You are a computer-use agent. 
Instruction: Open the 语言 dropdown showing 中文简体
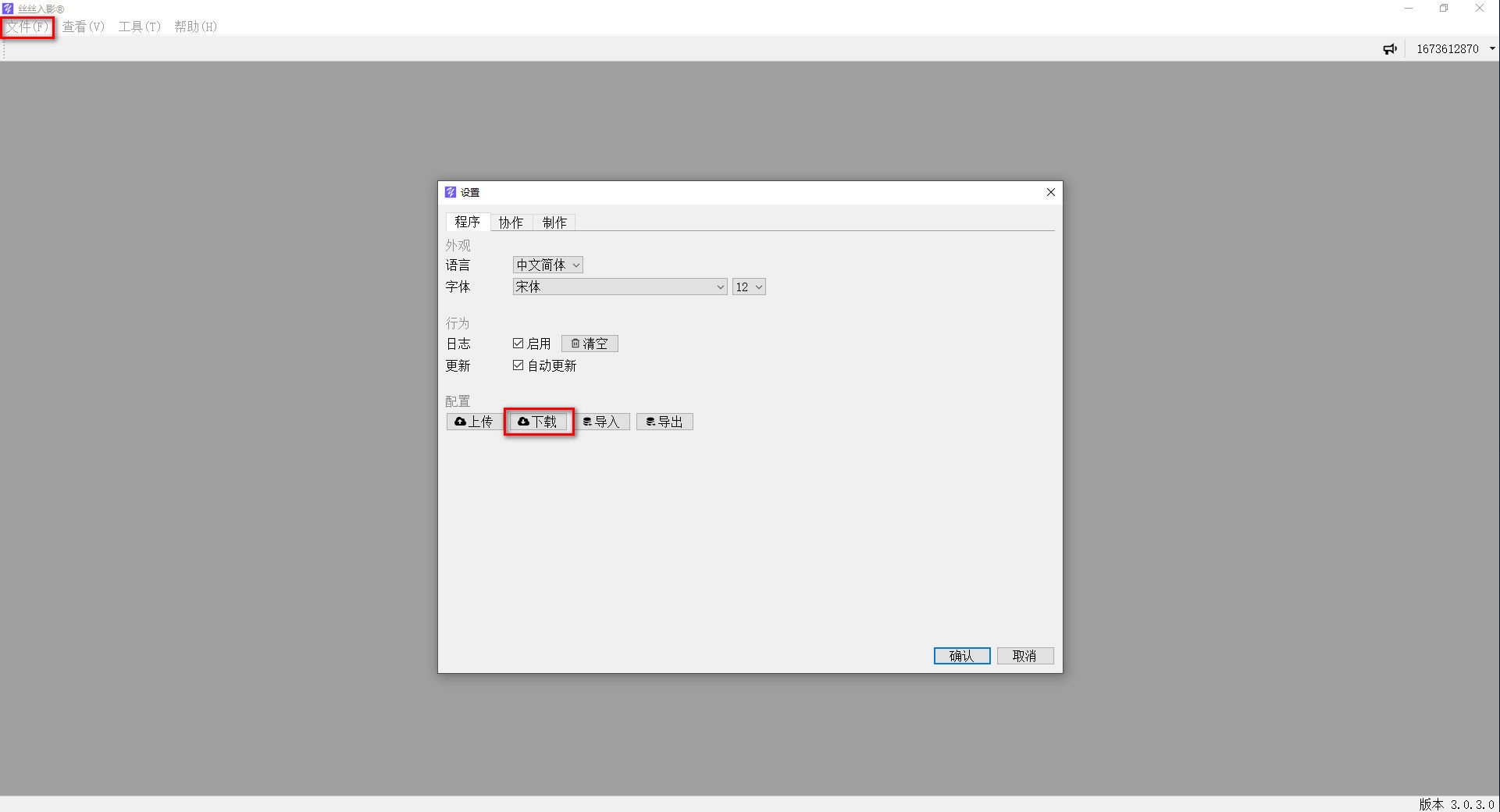point(548,265)
